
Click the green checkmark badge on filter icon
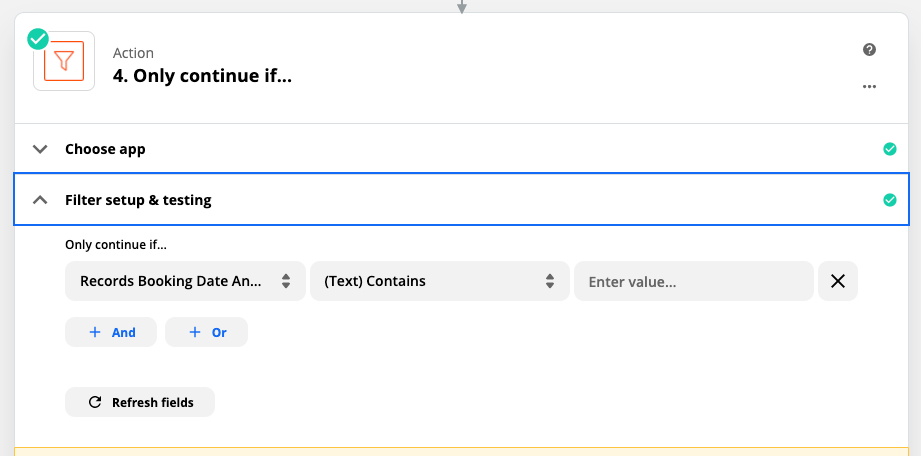[38, 40]
